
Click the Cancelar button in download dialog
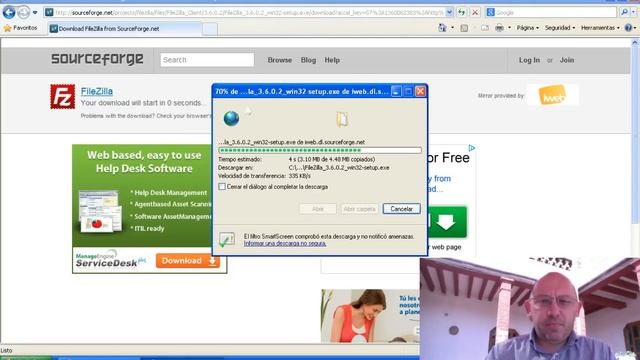coord(401,209)
